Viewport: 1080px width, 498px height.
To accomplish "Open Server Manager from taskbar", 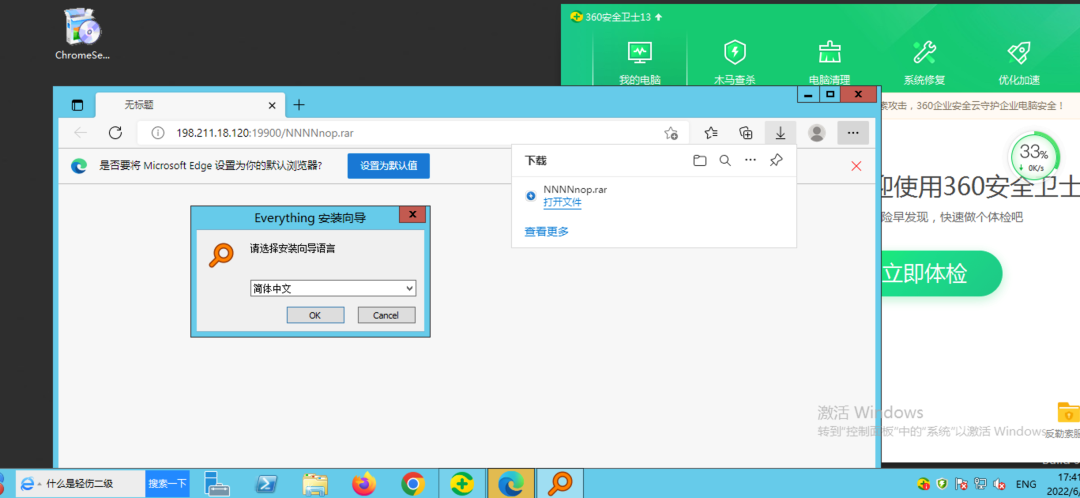I will click(216, 484).
